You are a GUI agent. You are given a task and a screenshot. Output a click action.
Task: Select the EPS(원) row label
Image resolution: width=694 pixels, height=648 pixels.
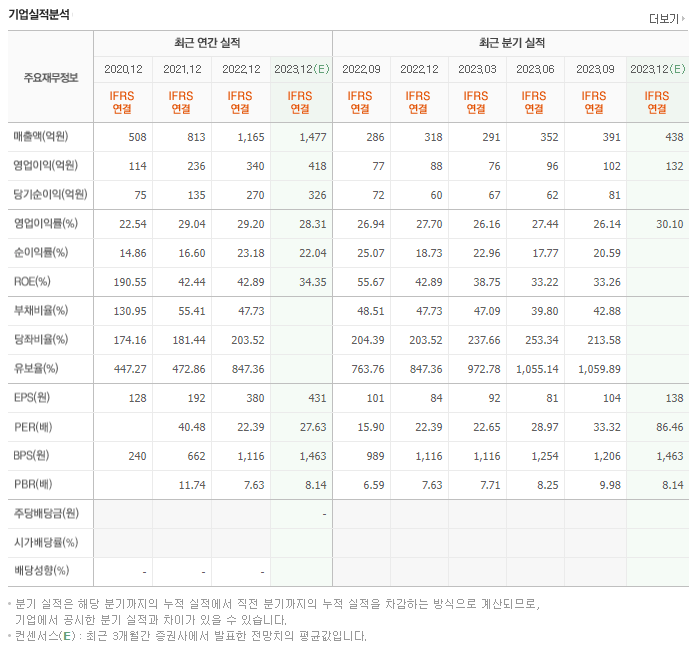[x=32, y=397]
